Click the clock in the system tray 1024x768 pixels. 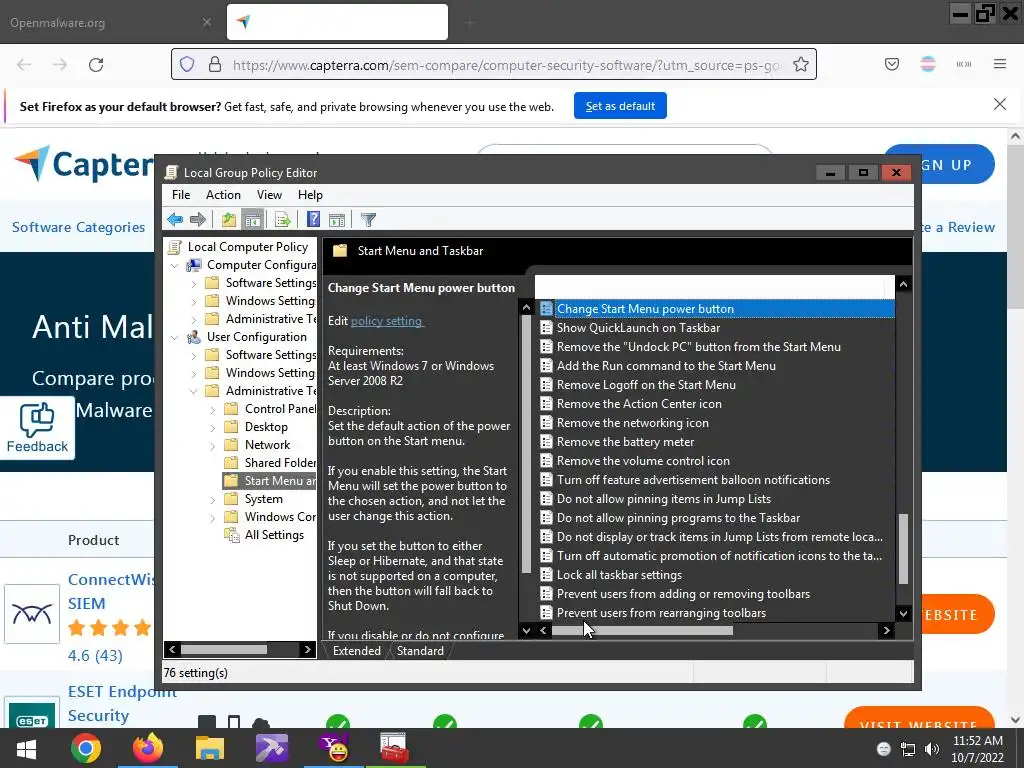978,748
